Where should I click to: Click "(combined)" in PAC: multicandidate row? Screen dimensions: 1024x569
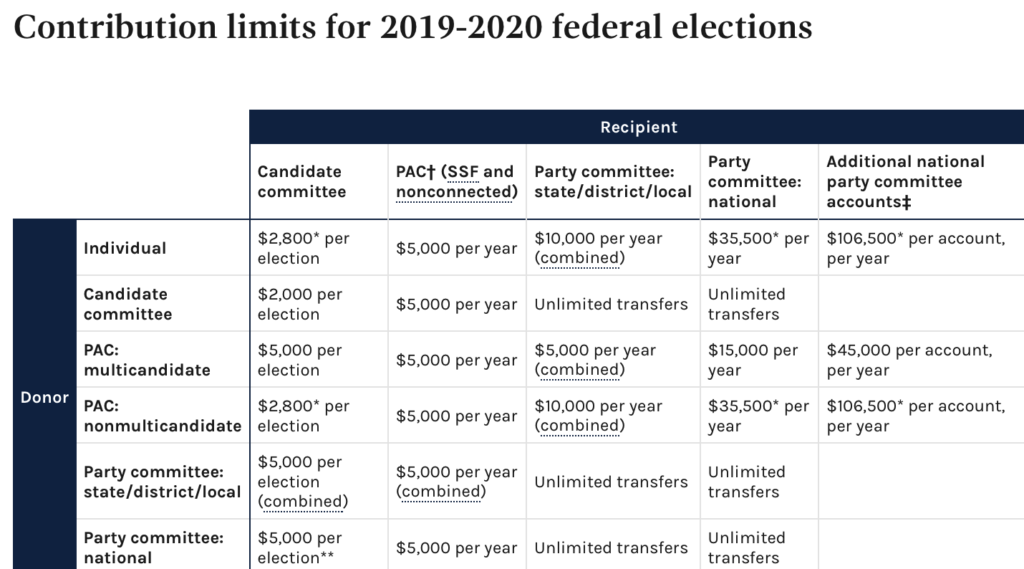click(x=579, y=370)
